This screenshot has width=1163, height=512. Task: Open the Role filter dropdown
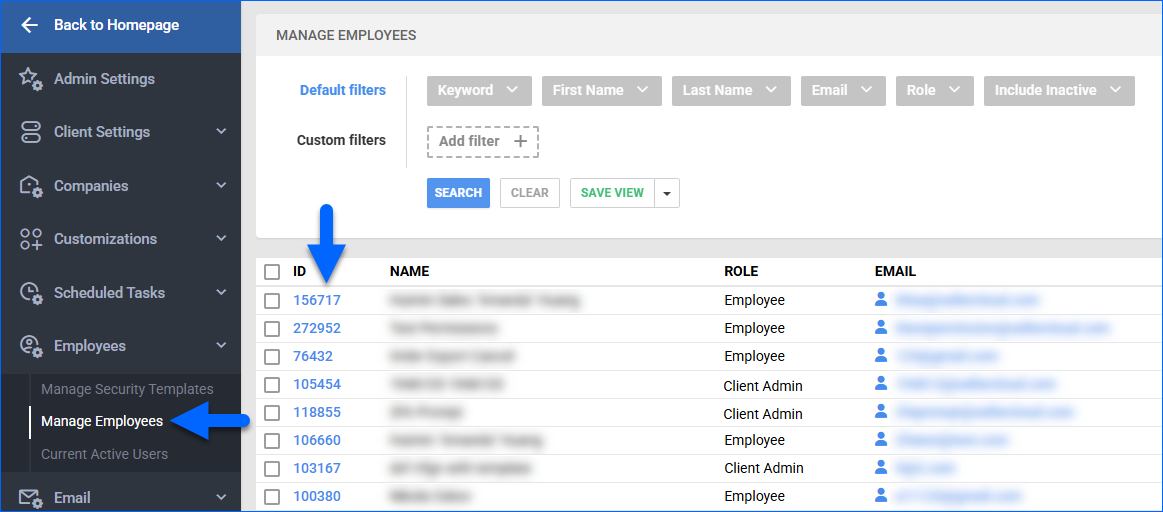(x=934, y=90)
